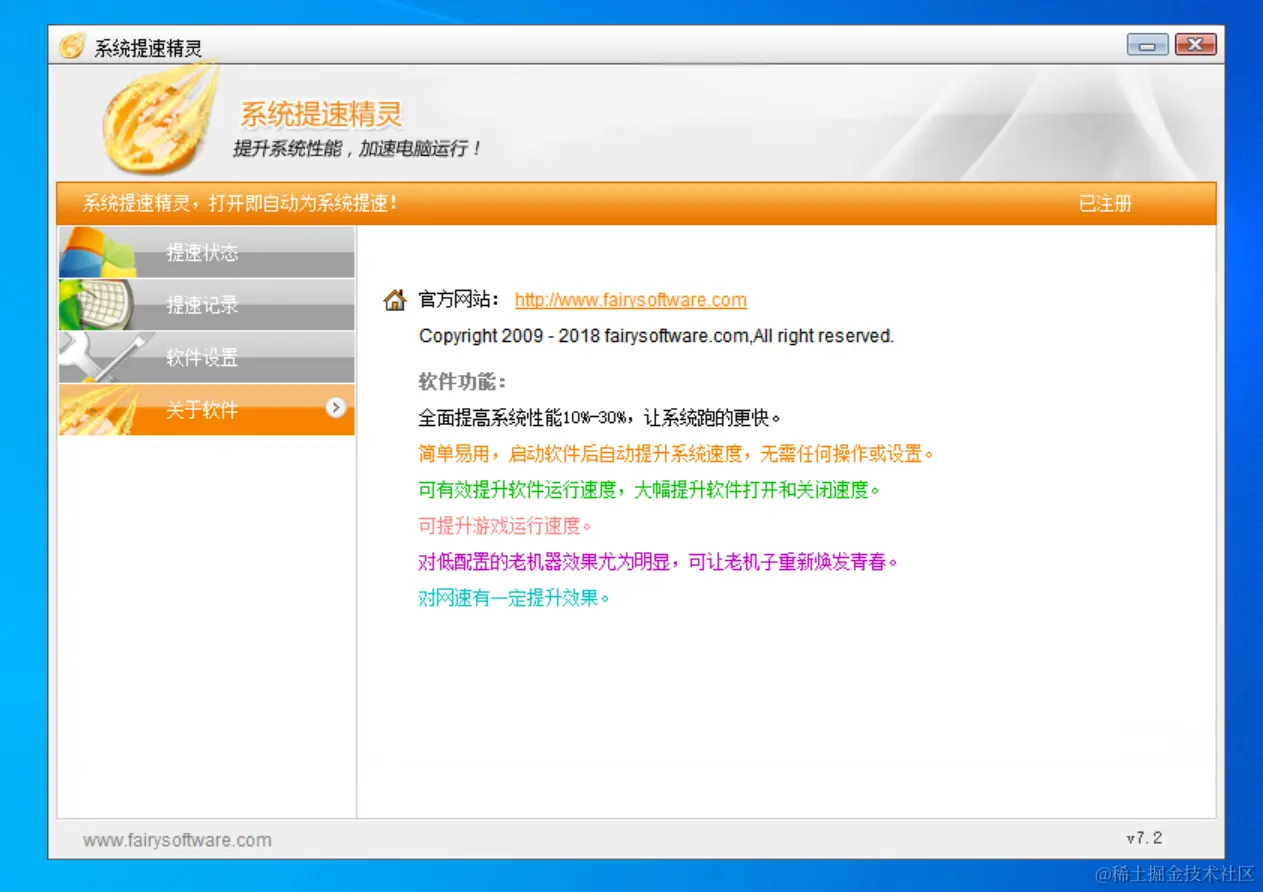Click the line 全面提高系统性能10%-30%
Image resolution: width=1263 pixels, height=892 pixels.
599,418
